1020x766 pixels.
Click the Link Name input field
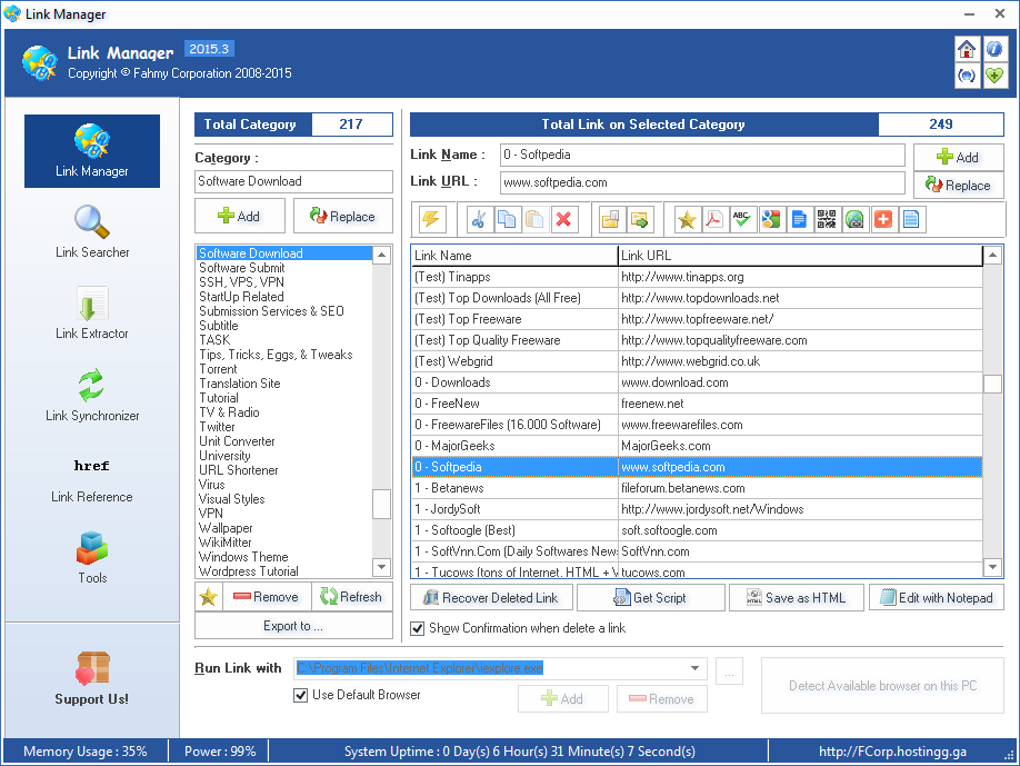[x=703, y=155]
